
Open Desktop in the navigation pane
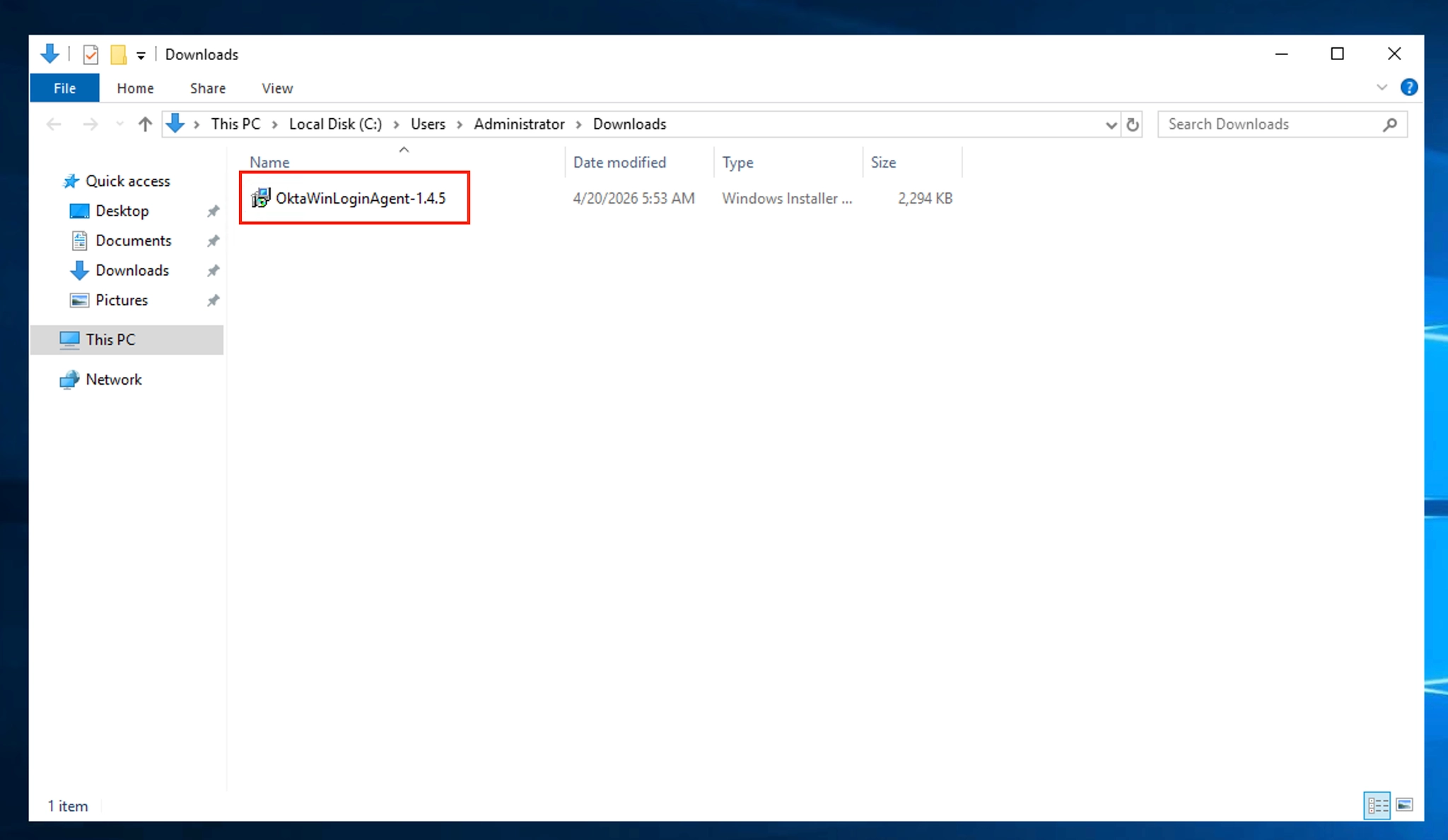coord(122,211)
